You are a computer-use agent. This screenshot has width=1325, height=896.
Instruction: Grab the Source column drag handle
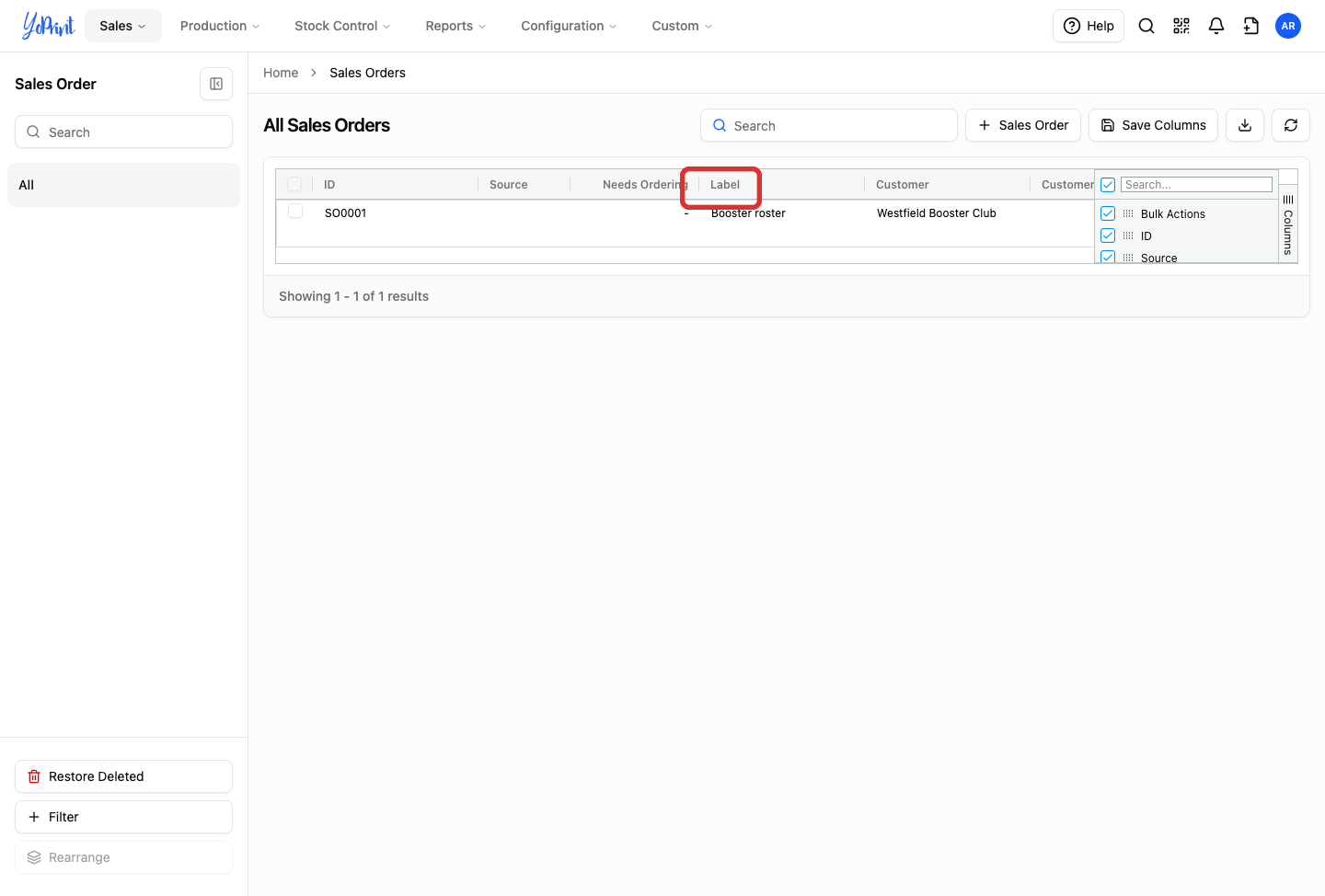pos(1128,258)
